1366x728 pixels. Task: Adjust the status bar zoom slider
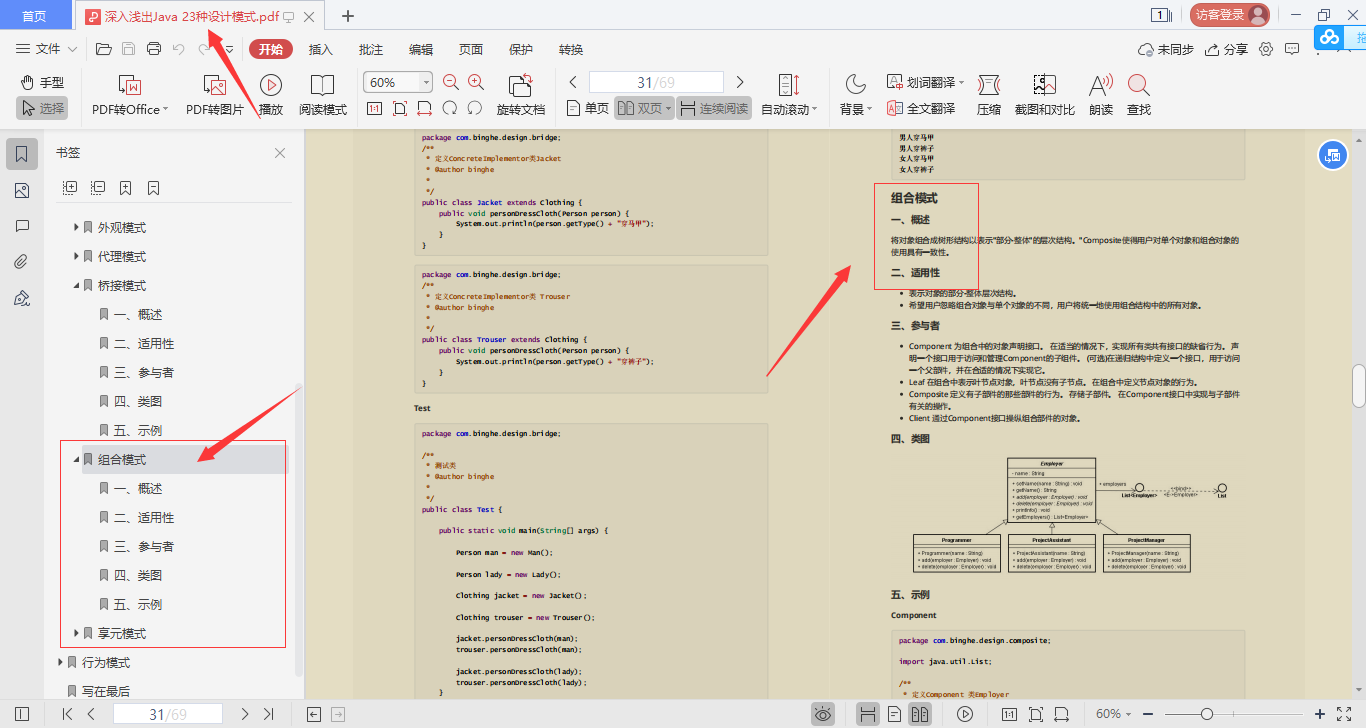(1207, 714)
